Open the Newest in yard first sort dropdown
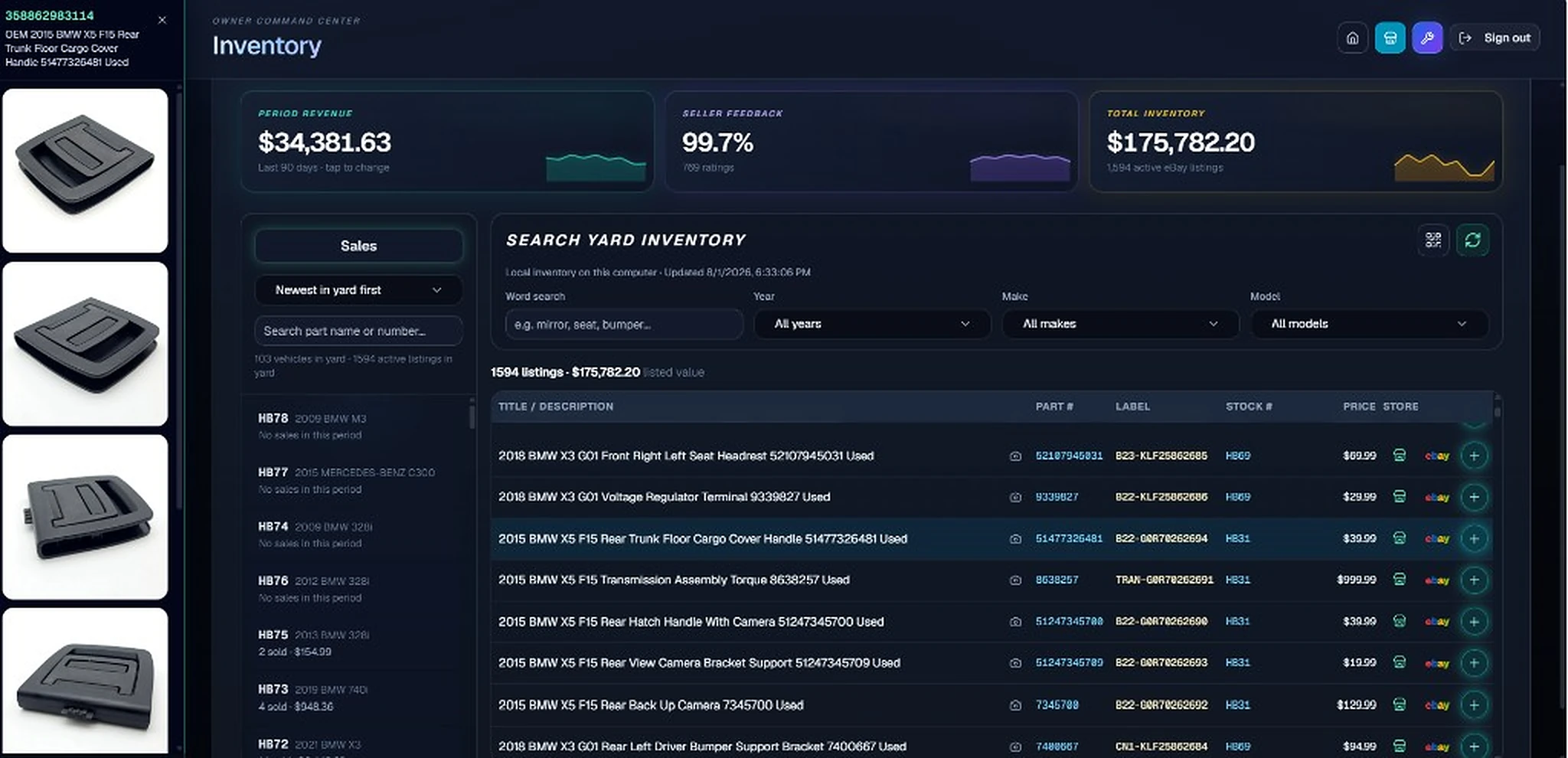 pyautogui.click(x=358, y=290)
